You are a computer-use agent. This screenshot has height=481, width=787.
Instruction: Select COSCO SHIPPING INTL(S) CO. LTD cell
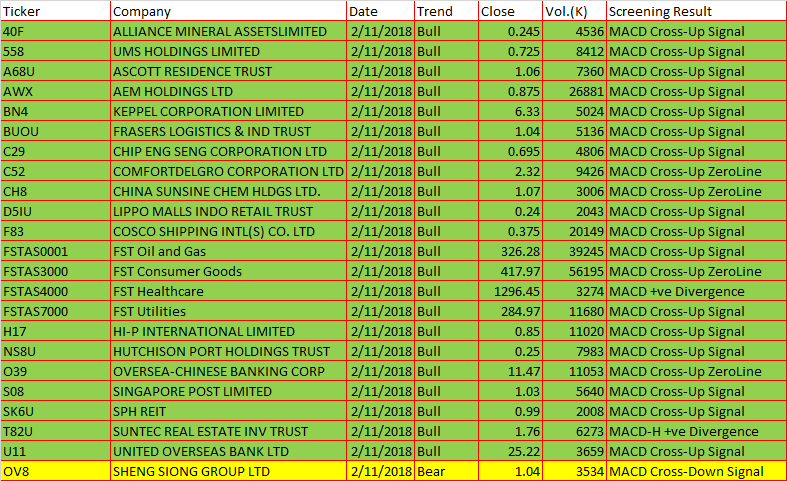(x=228, y=231)
